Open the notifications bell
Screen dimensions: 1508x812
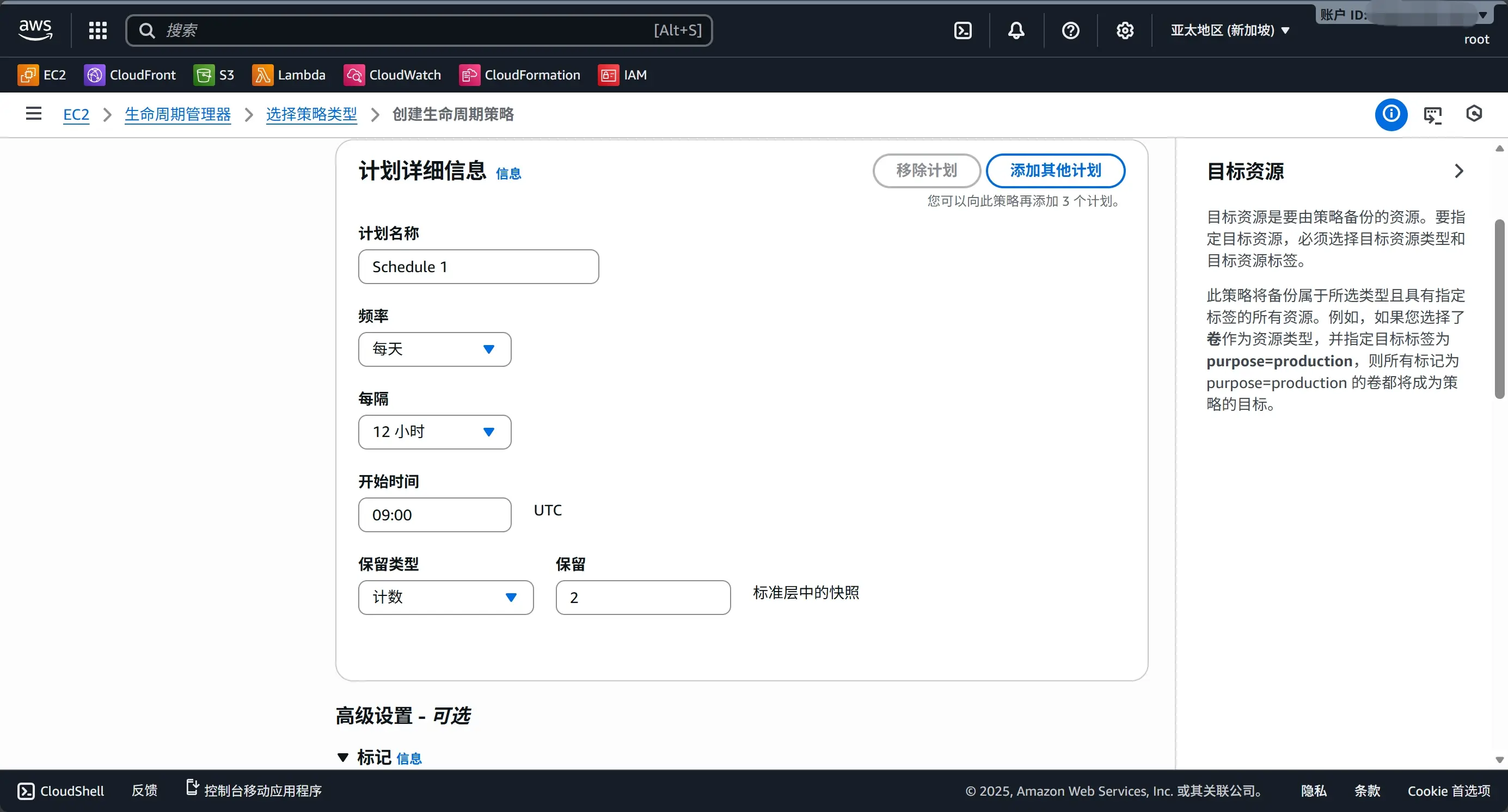(x=1016, y=30)
